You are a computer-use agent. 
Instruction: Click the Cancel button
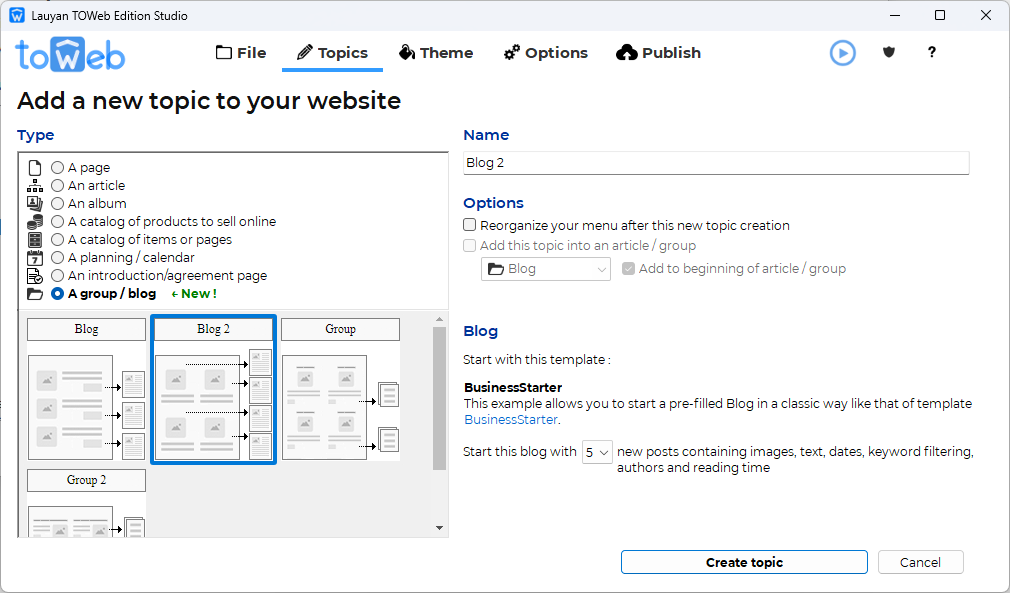[x=920, y=562]
